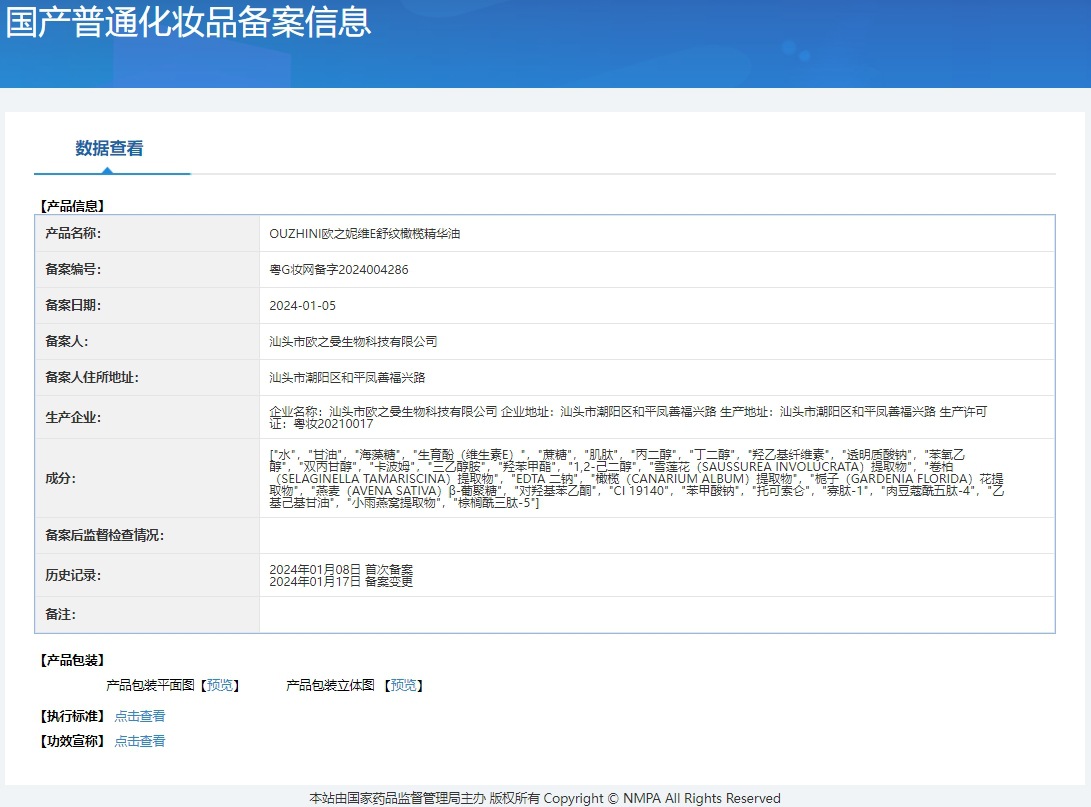The image size is (1091, 807).
Task: Click the 备案后监督检查情况 label cell
Action: (x=147, y=536)
